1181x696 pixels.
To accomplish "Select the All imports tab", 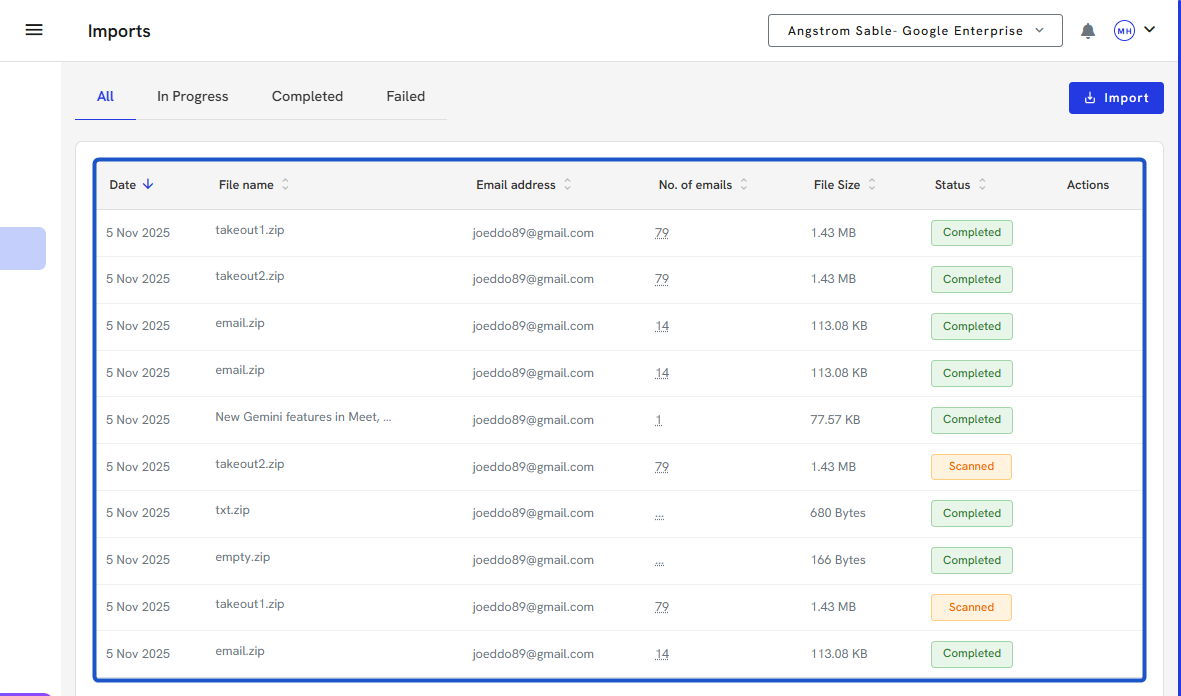I will point(105,97).
